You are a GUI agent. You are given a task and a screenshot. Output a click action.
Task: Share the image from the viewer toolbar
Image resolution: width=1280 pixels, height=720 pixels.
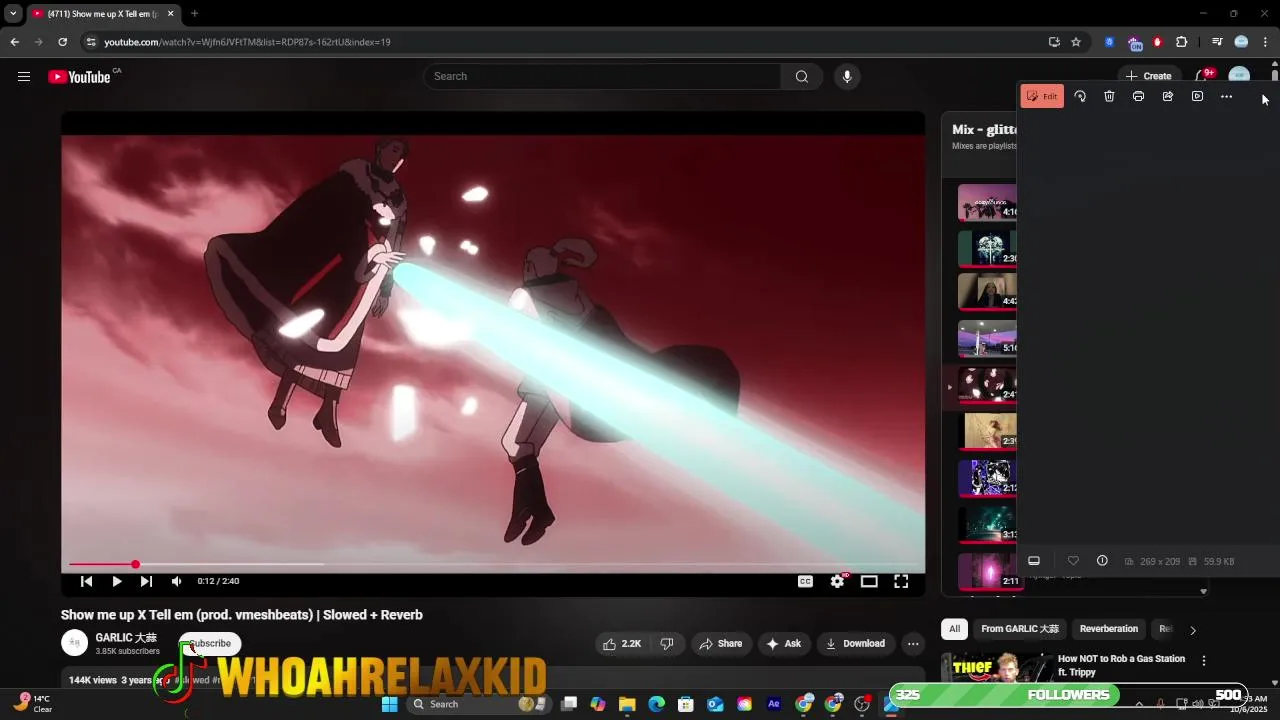point(1167,97)
